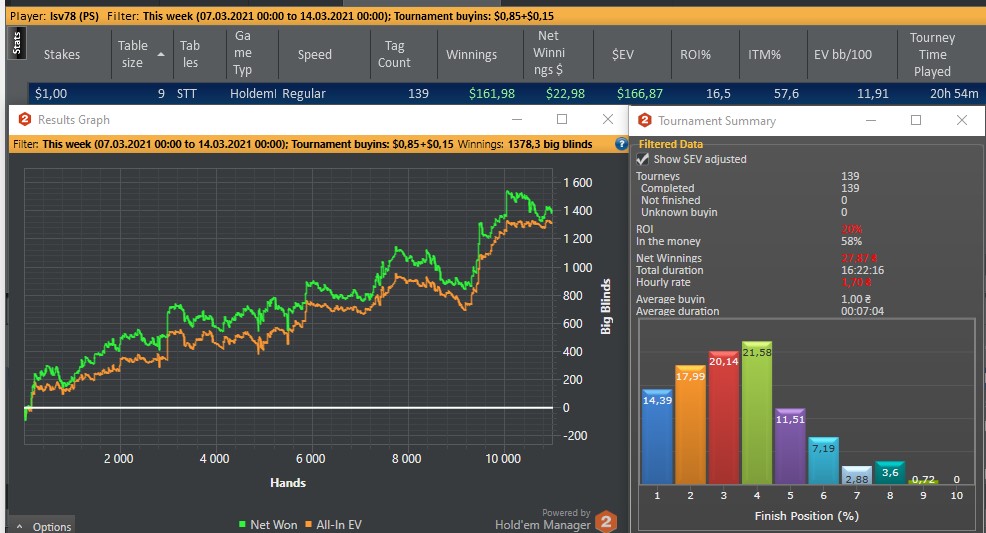The height and width of the screenshot is (533, 986).
Task: Sort by Tables column header
Action: (189, 54)
